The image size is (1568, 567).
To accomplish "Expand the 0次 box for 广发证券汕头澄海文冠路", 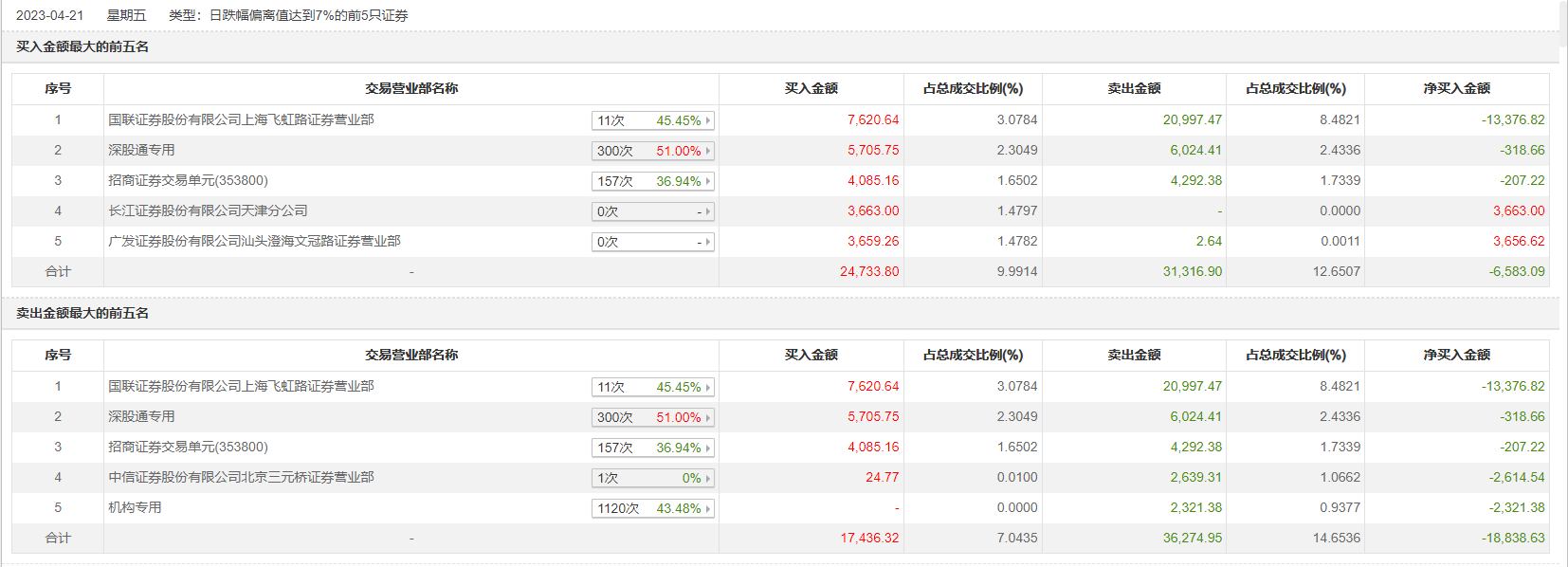I will [707, 242].
